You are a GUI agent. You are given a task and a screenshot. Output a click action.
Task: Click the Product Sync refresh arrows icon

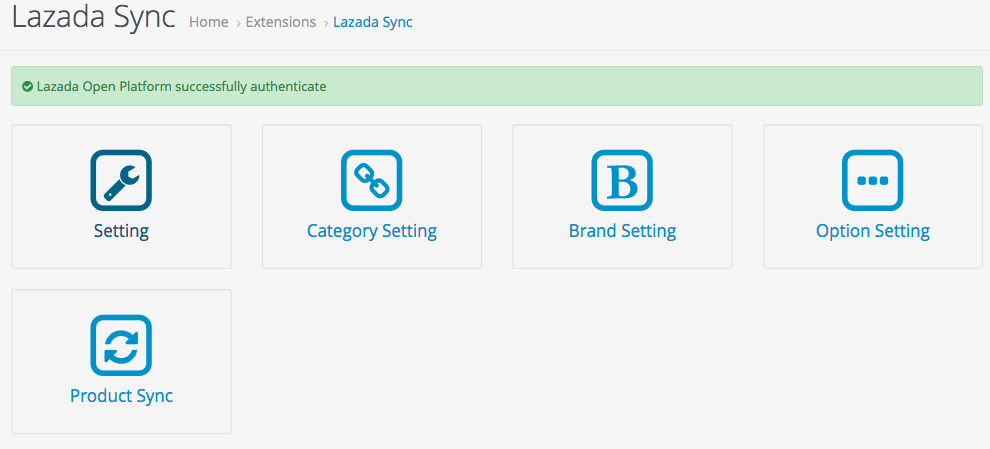pos(121,345)
